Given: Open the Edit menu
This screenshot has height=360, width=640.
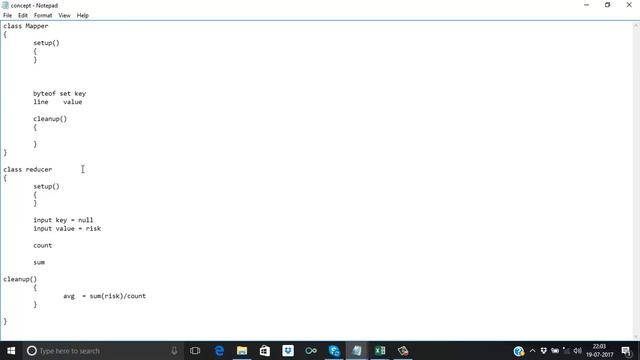Looking at the screenshot, I should tap(23, 16).
